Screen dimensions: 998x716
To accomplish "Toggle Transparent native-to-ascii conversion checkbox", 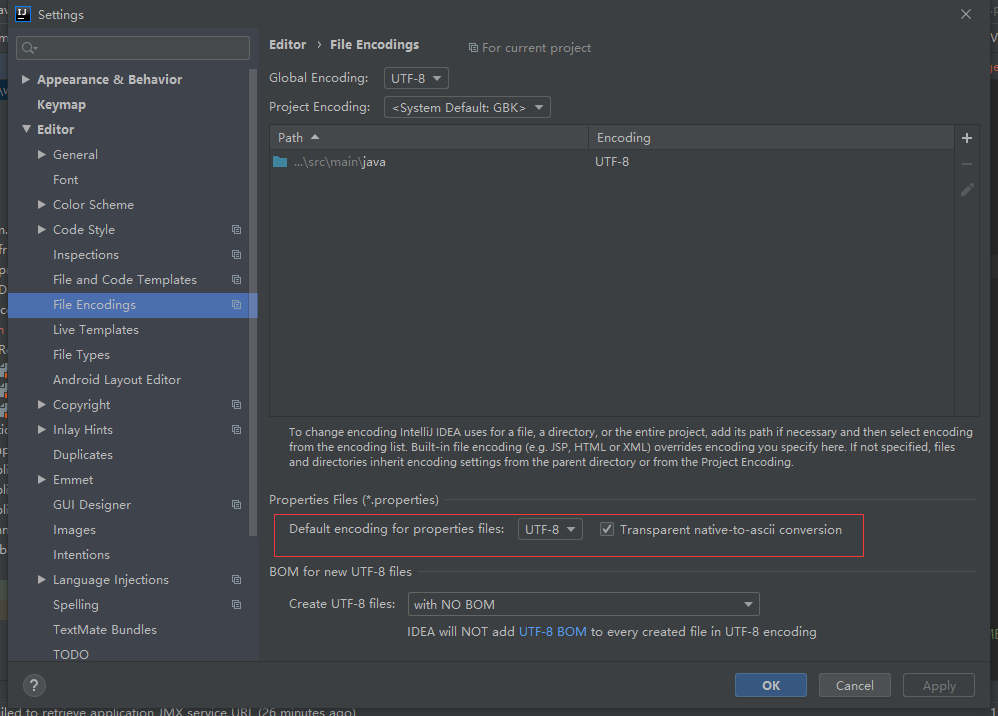I will 607,530.
